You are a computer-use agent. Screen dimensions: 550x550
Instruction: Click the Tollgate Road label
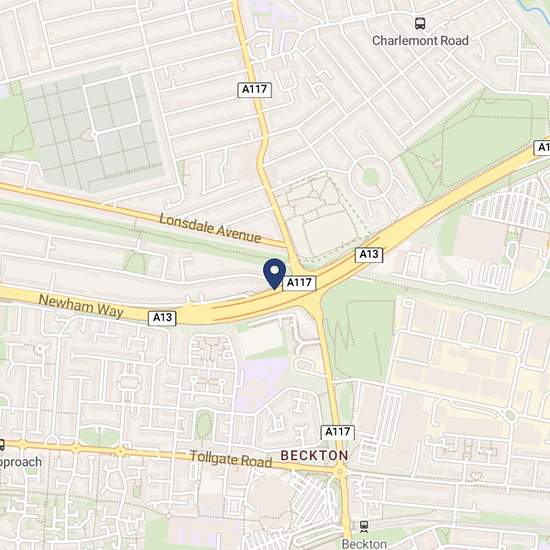click(x=231, y=459)
